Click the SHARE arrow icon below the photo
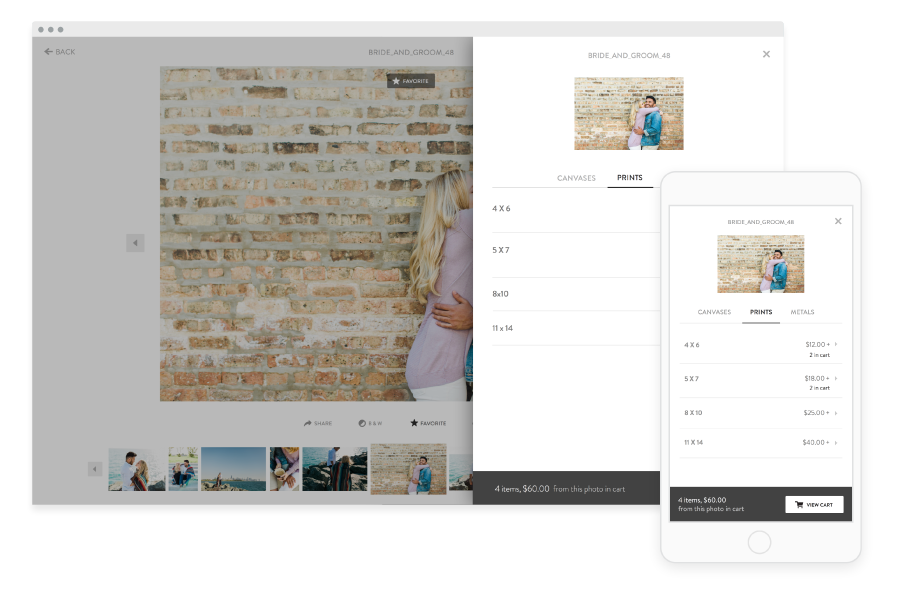Image resolution: width=900 pixels, height=600 pixels. pos(308,423)
